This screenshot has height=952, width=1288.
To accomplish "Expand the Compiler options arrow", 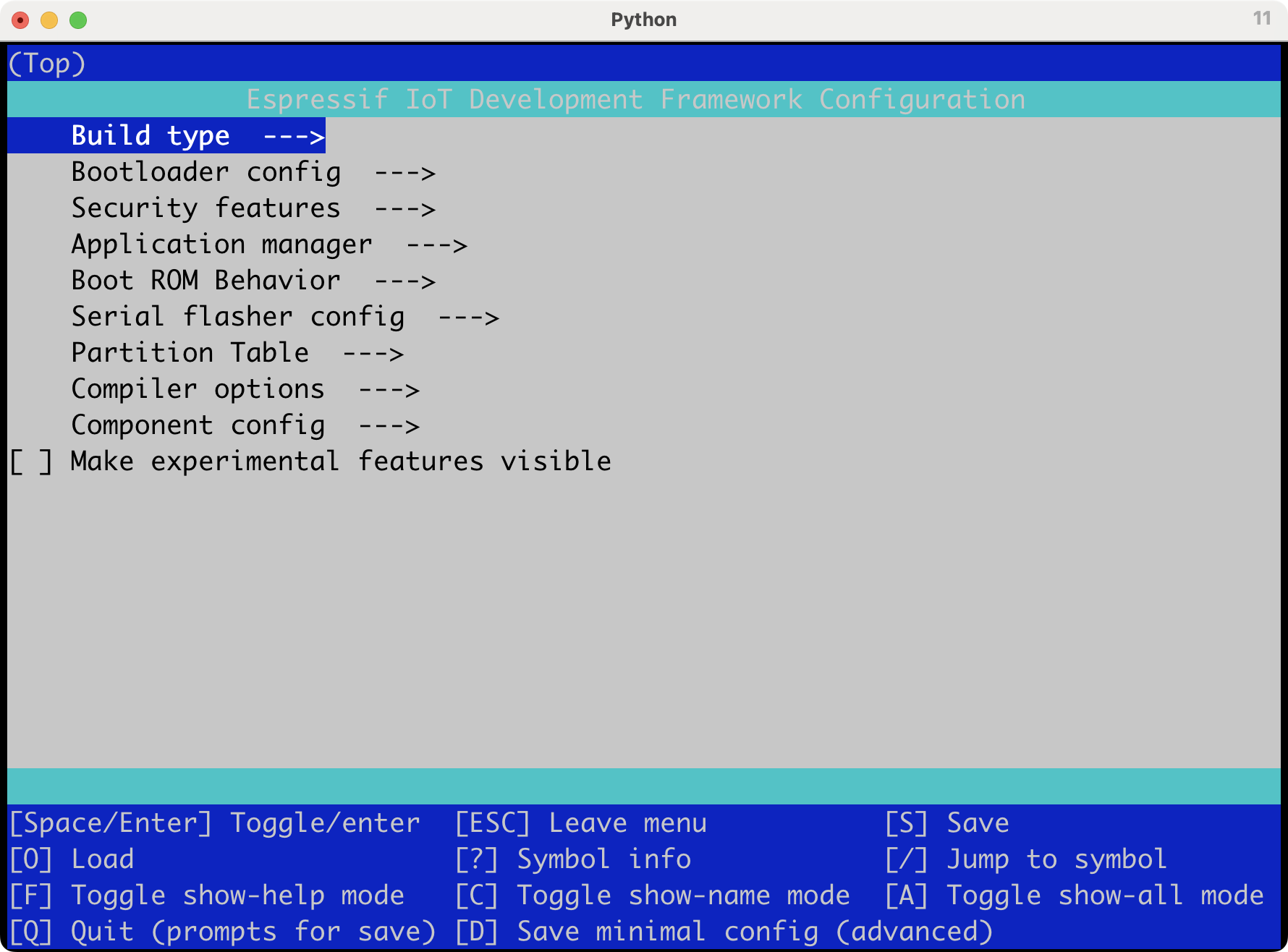I will point(389,389).
